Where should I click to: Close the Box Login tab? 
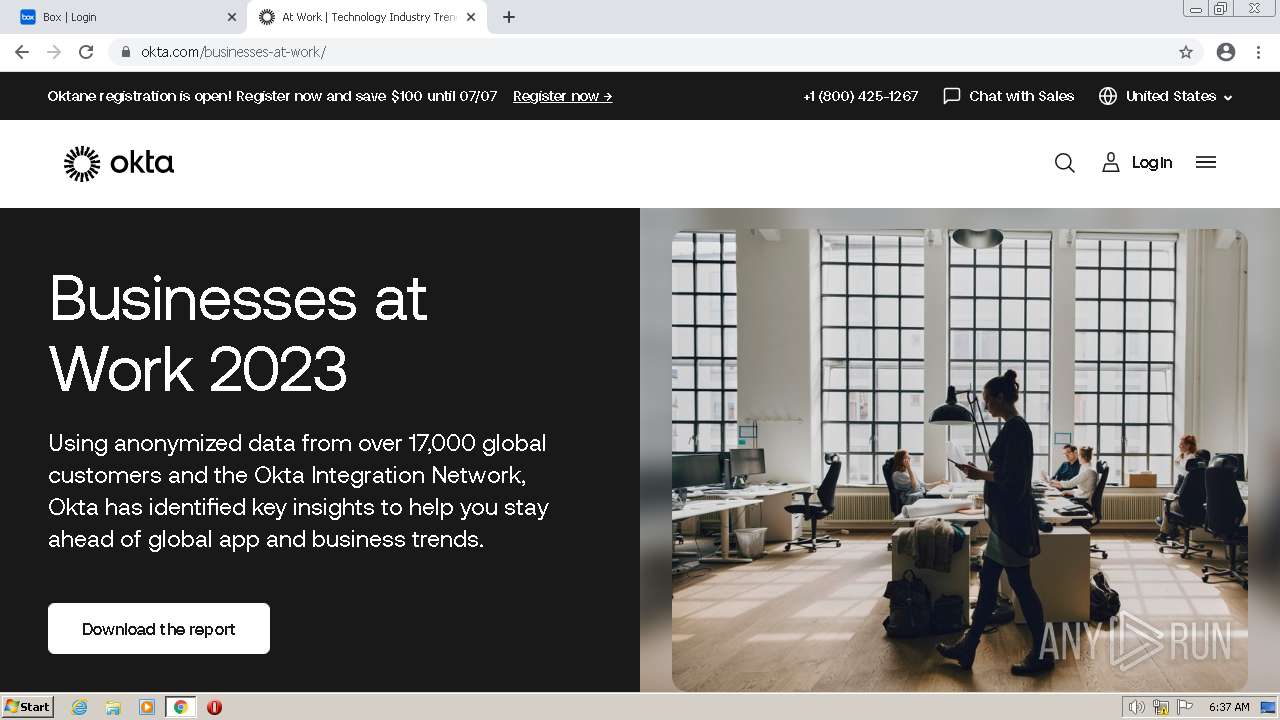tap(232, 17)
